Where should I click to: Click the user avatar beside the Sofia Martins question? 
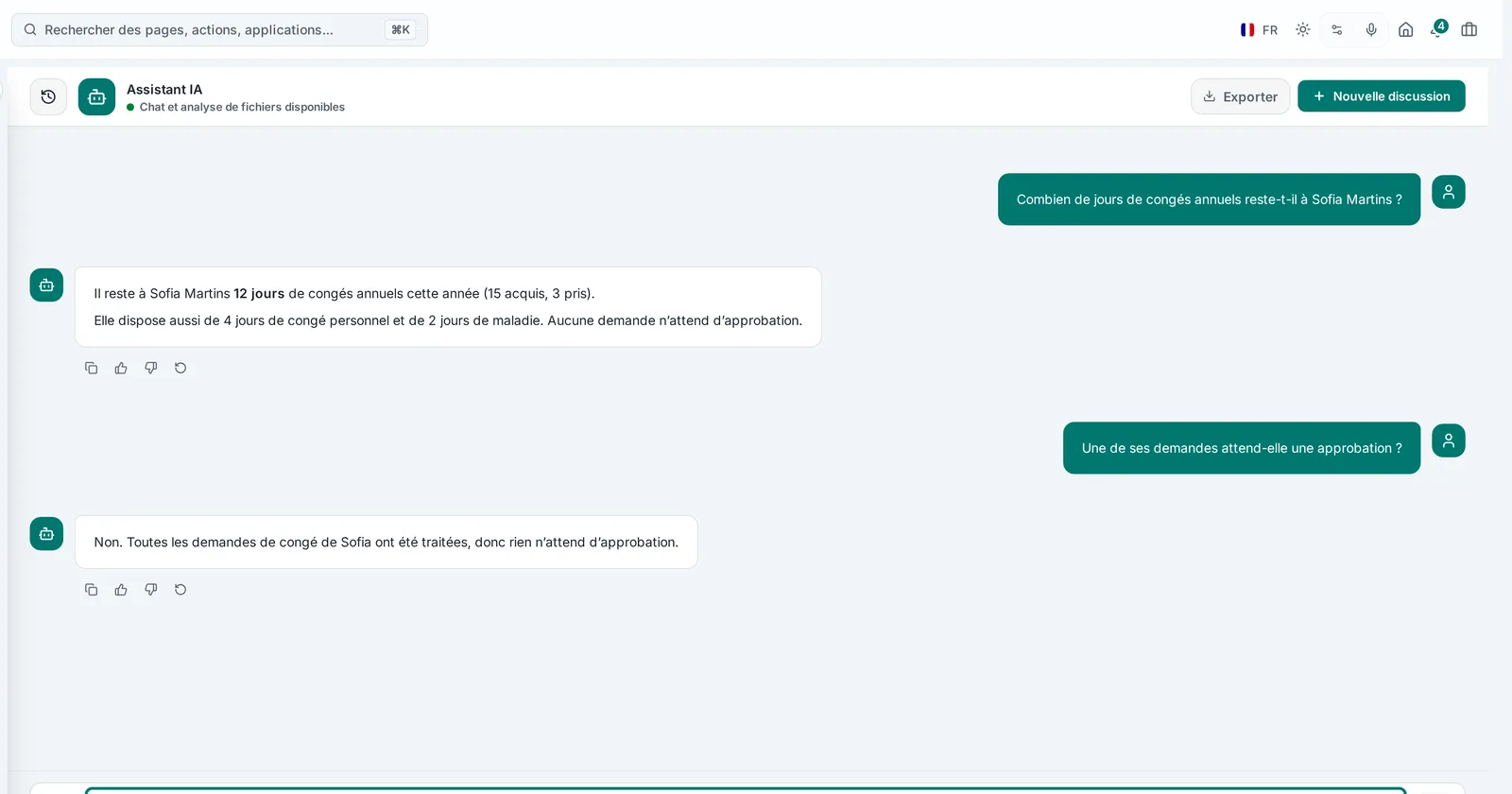pos(1449,192)
